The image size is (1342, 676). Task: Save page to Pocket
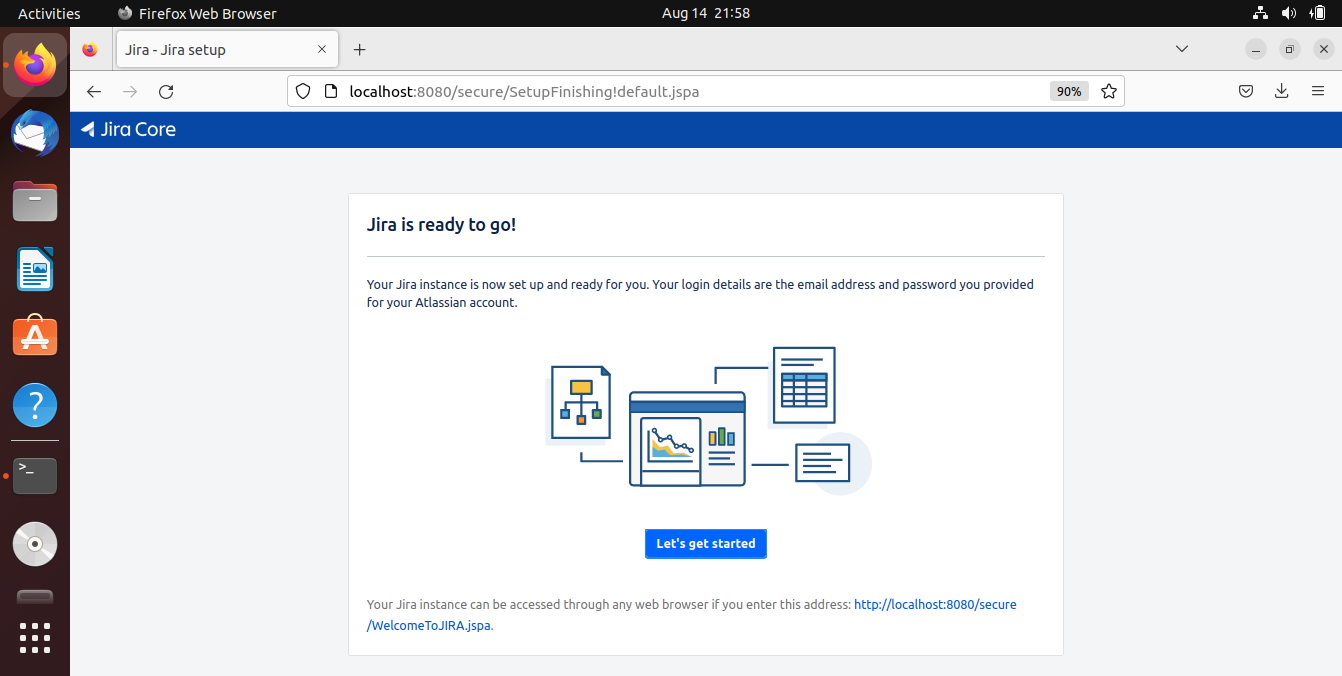(x=1245, y=91)
